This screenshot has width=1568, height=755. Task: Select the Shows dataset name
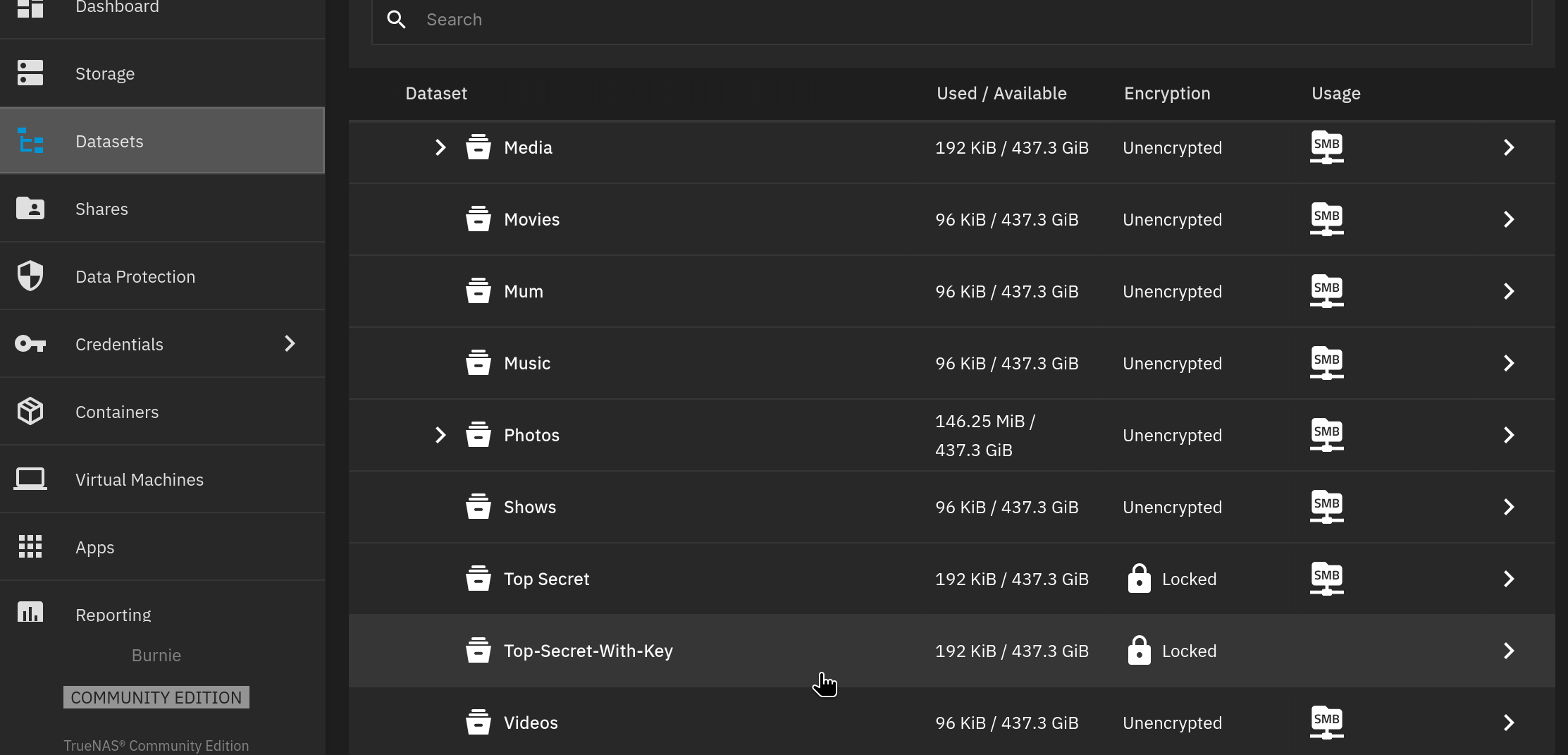530,507
